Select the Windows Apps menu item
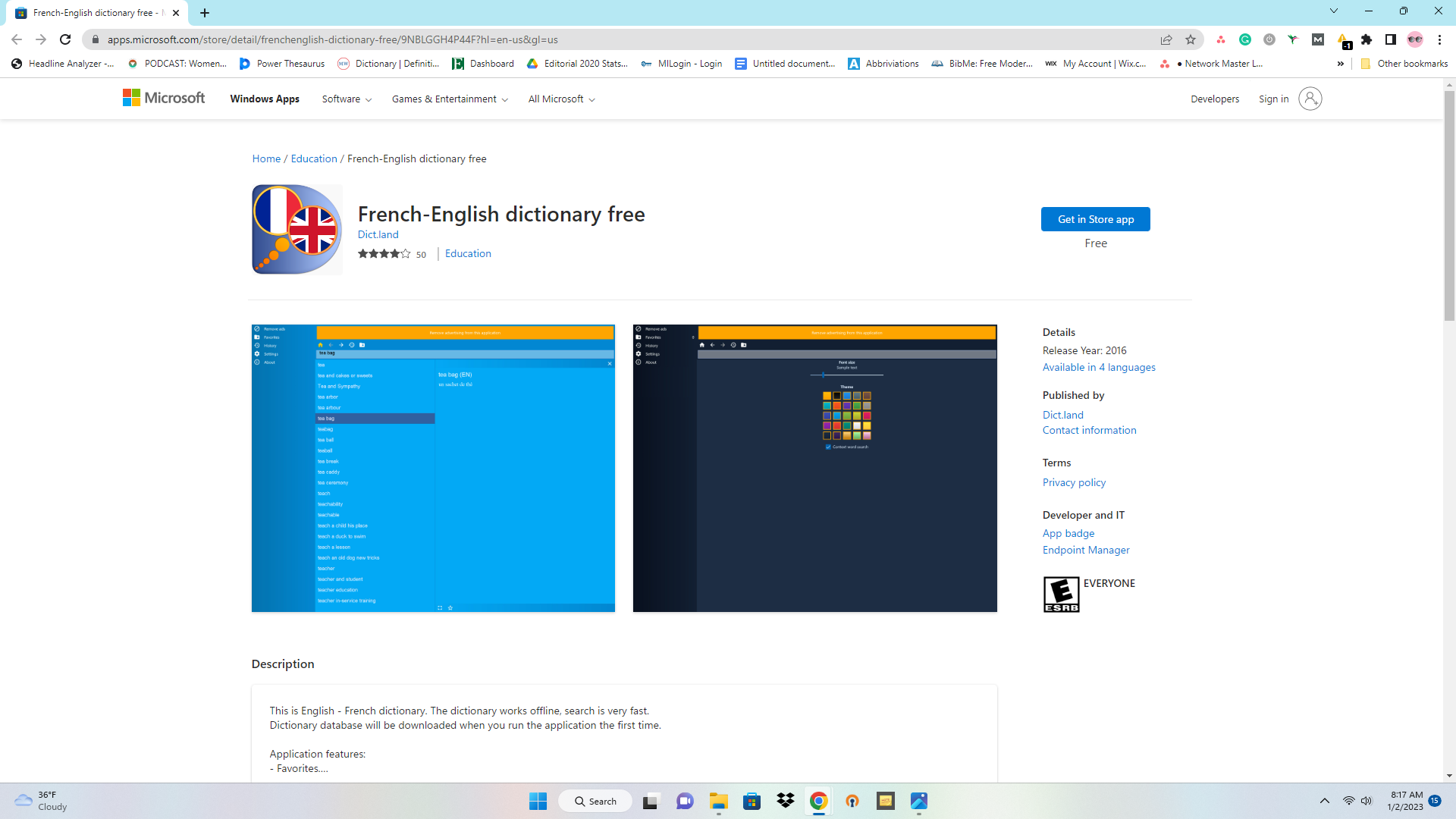Viewport: 1456px width, 819px height. point(264,99)
